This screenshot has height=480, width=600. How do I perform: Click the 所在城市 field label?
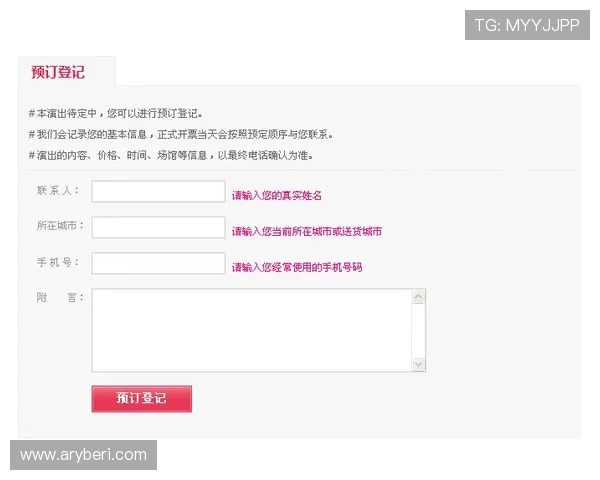tap(60, 225)
